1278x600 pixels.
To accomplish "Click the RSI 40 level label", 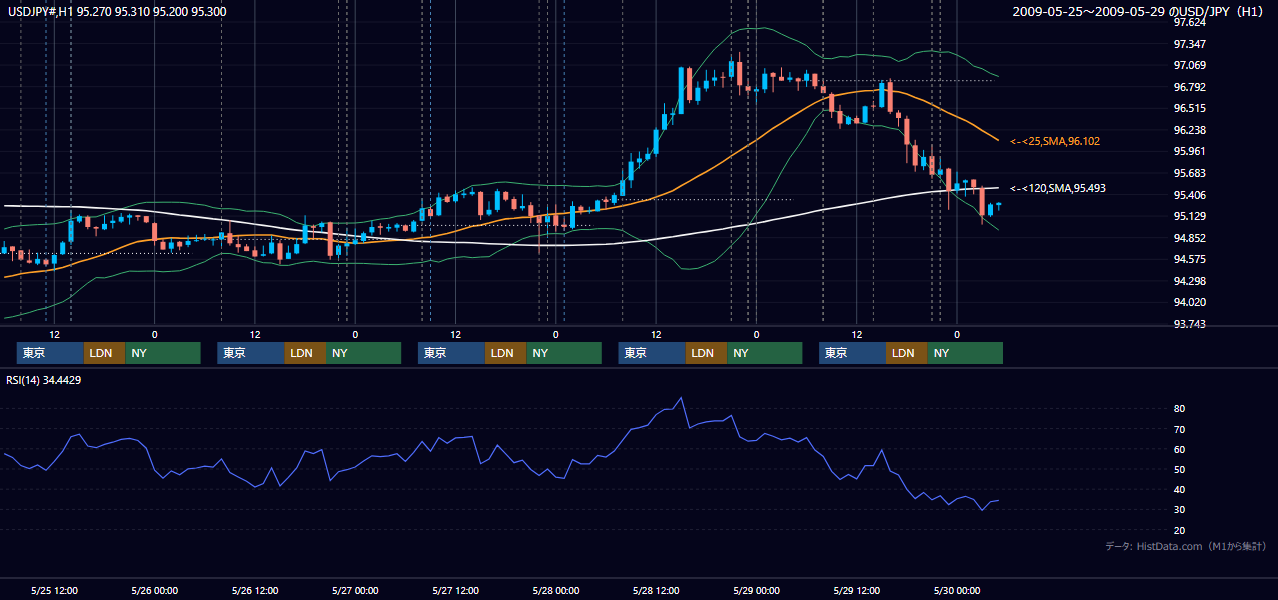I will (1180, 490).
